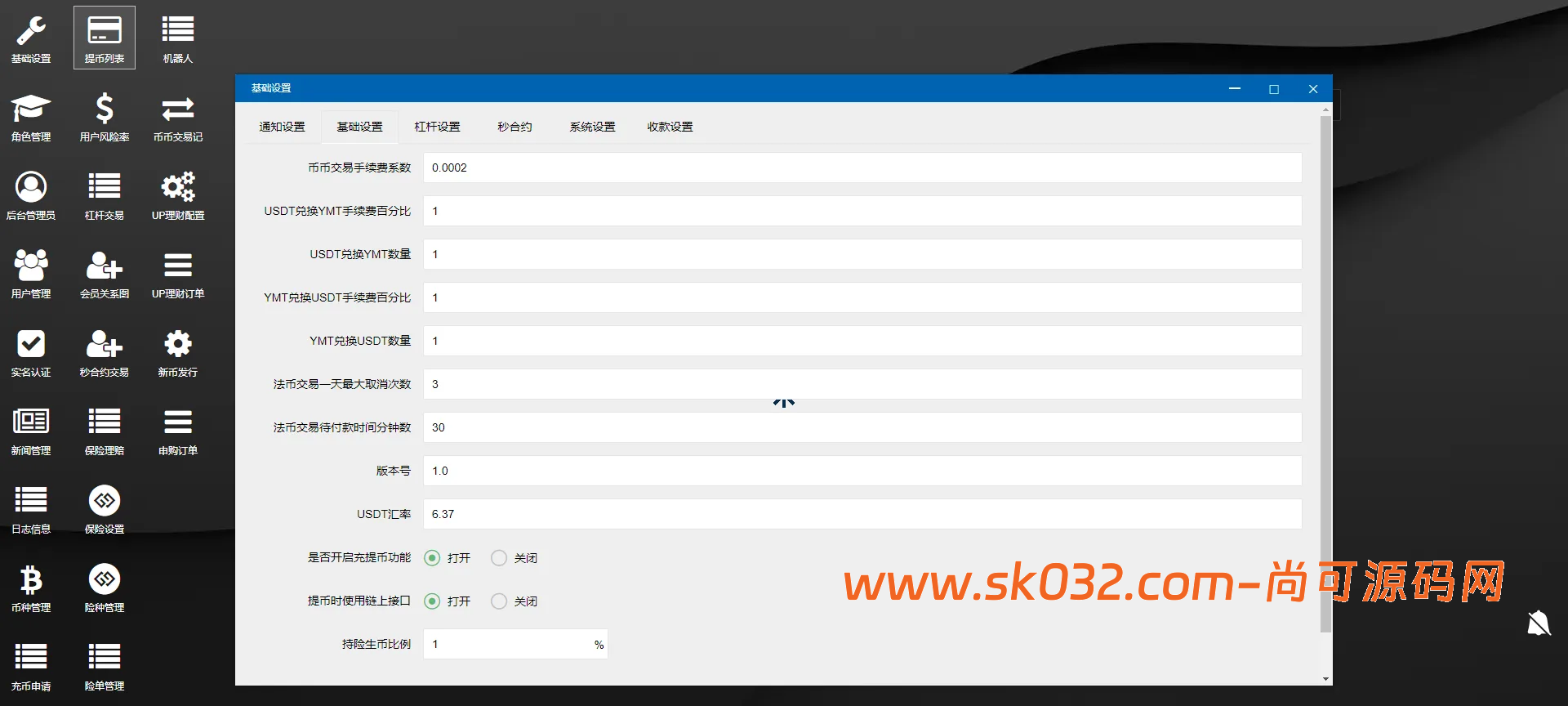1568x706 pixels.
Task: Click the USDT汇率 input field
Action: 862,514
